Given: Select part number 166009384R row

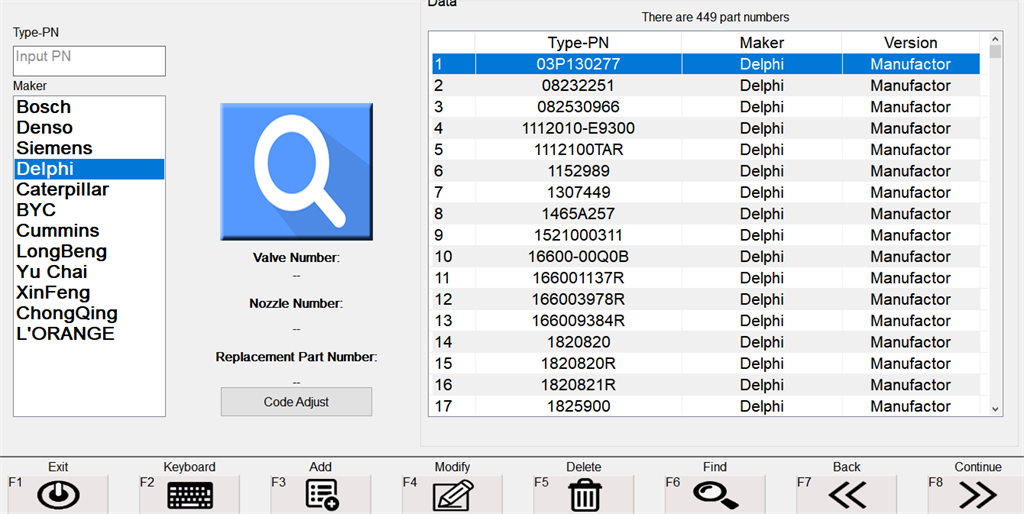Looking at the screenshot, I should coord(578,321).
